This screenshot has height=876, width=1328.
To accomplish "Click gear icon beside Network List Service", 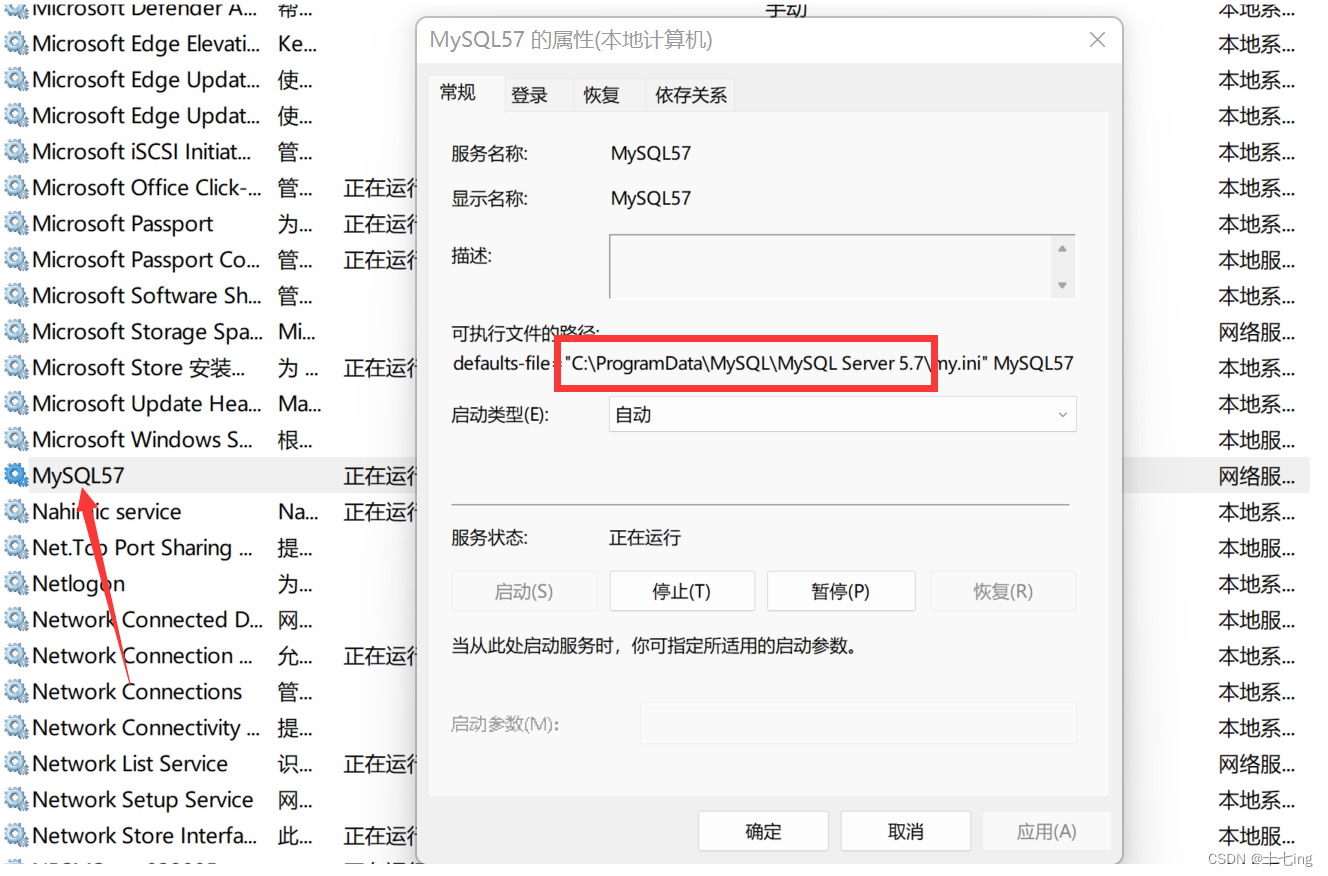I will point(16,764).
